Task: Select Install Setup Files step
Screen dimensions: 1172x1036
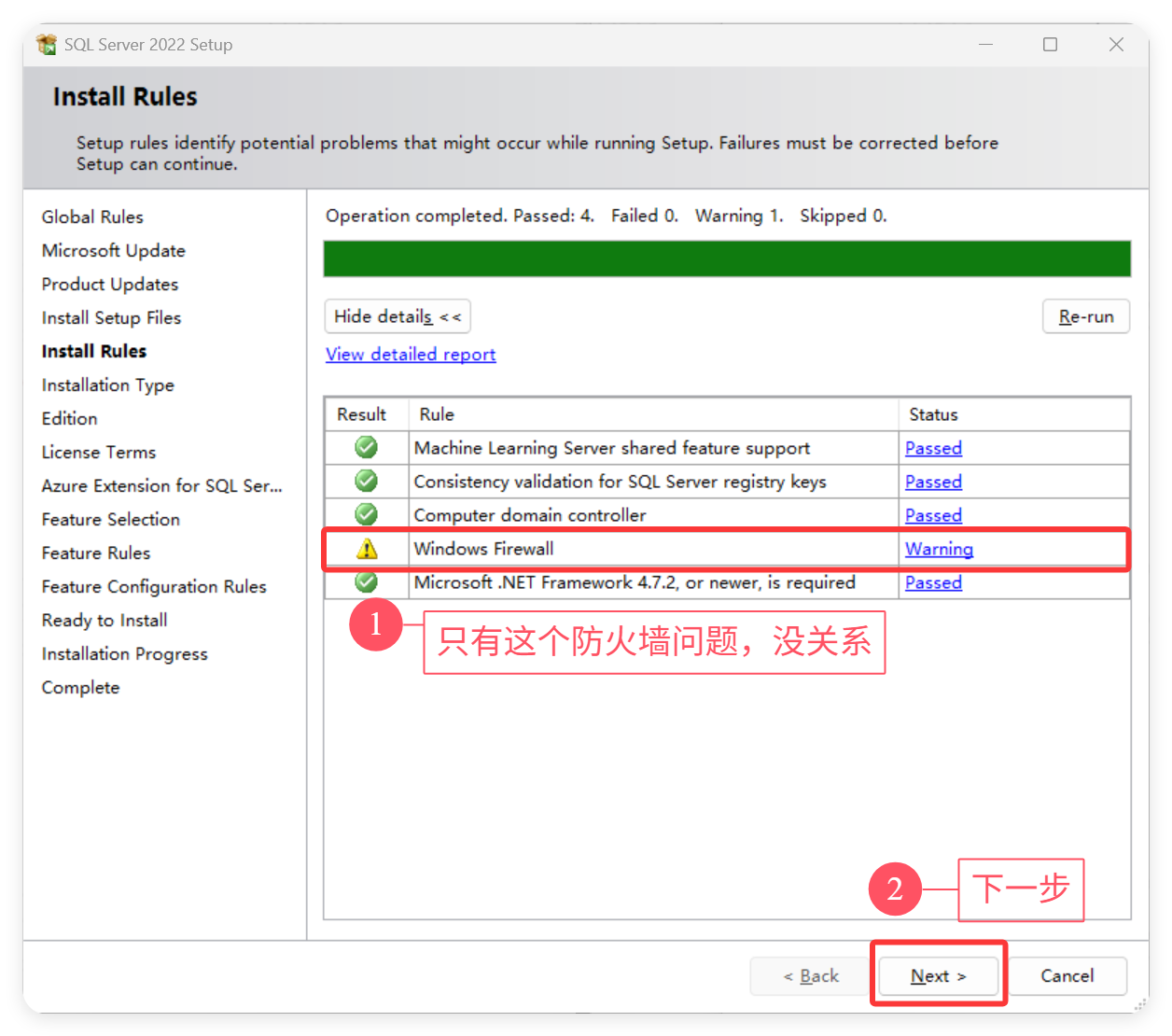Action: click(x=111, y=317)
